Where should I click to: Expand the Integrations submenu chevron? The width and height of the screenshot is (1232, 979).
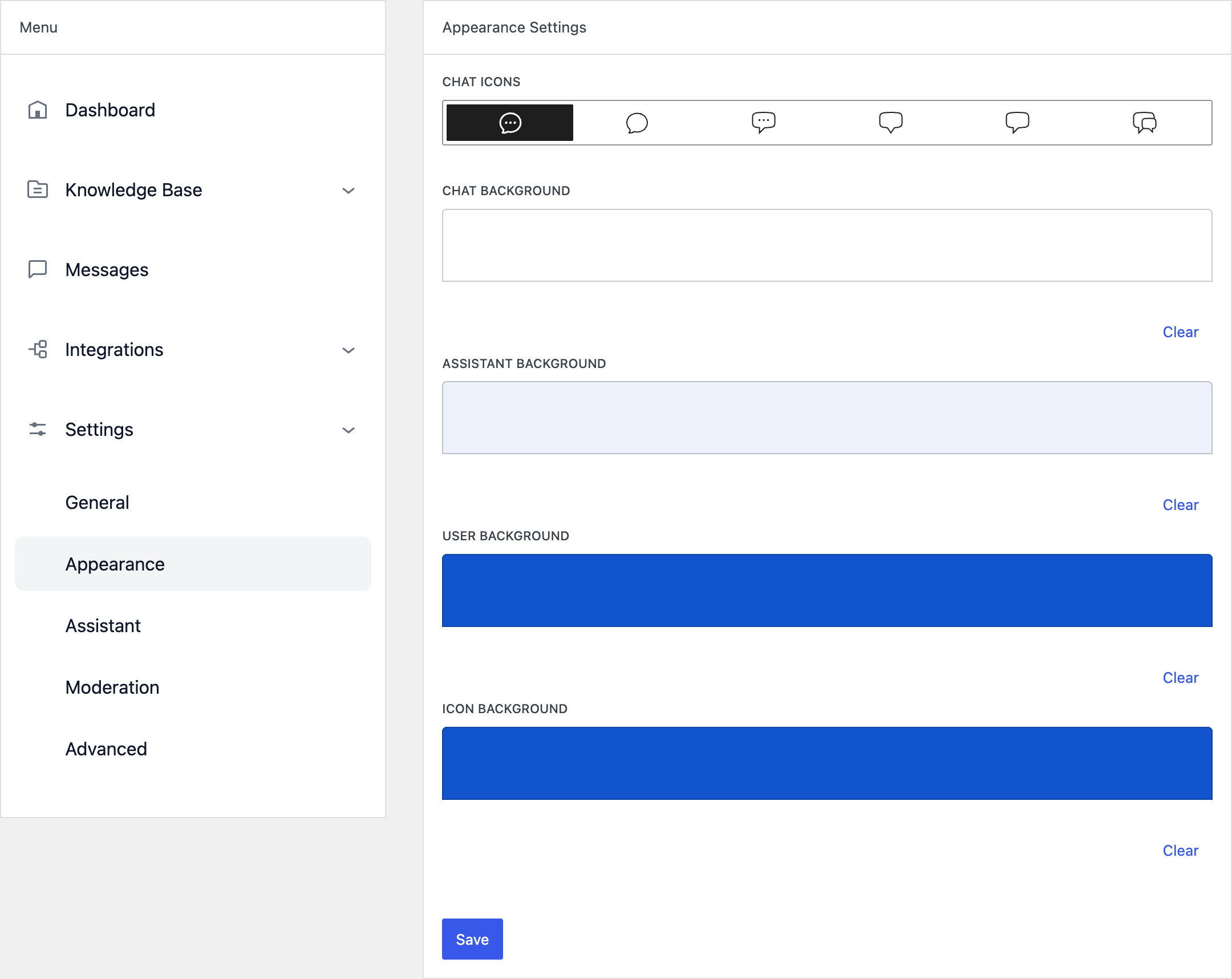(x=348, y=350)
